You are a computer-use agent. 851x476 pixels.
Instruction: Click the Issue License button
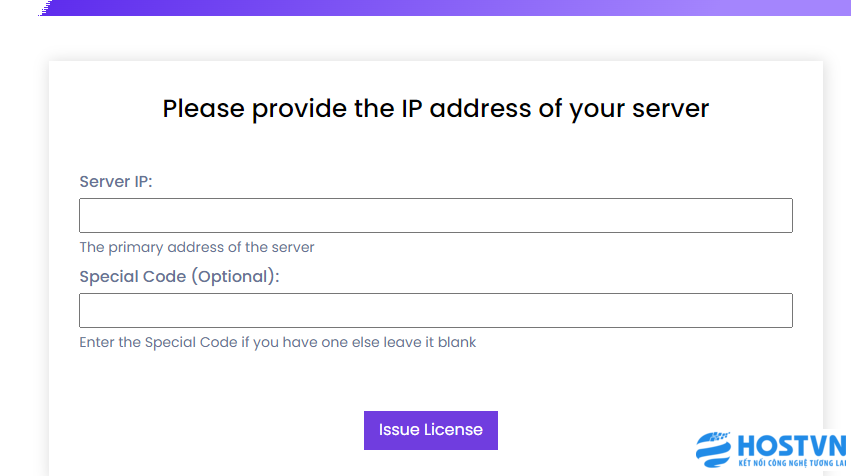430,430
